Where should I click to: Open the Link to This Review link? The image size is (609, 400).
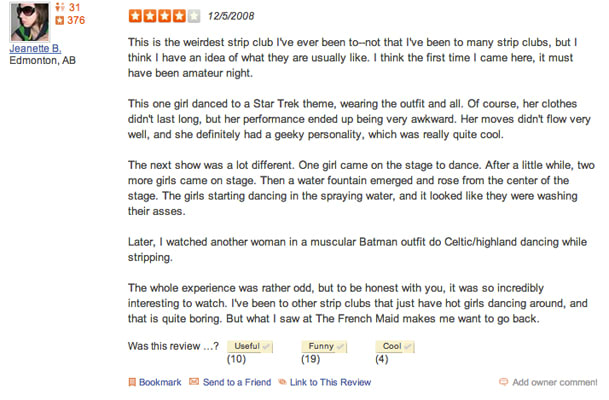pos(330,383)
